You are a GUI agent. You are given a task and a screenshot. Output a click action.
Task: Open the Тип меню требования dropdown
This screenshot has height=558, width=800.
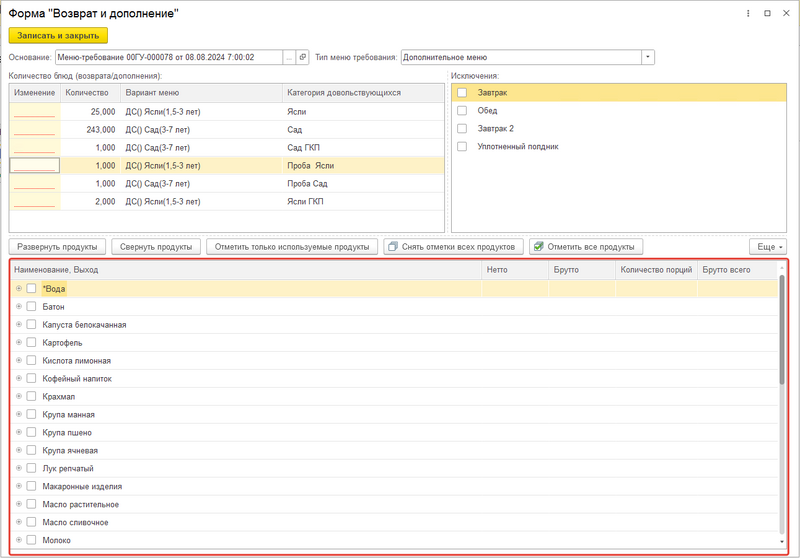point(648,57)
